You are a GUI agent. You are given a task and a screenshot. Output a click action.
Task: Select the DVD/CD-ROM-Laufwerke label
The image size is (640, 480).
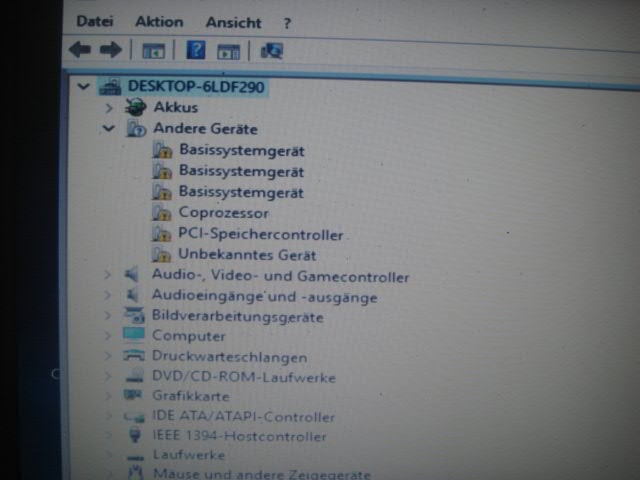pyautogui.click(x=244, y=377)
